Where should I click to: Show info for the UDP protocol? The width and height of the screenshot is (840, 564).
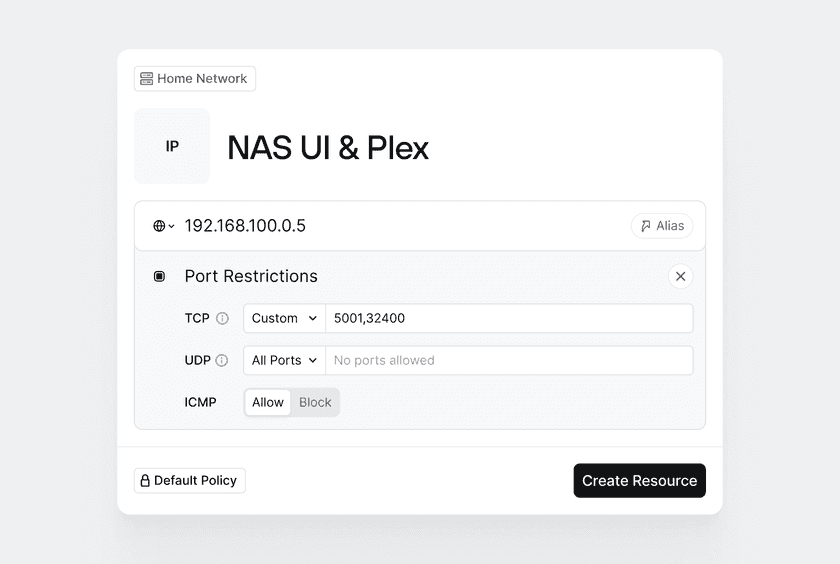[222, 360]
